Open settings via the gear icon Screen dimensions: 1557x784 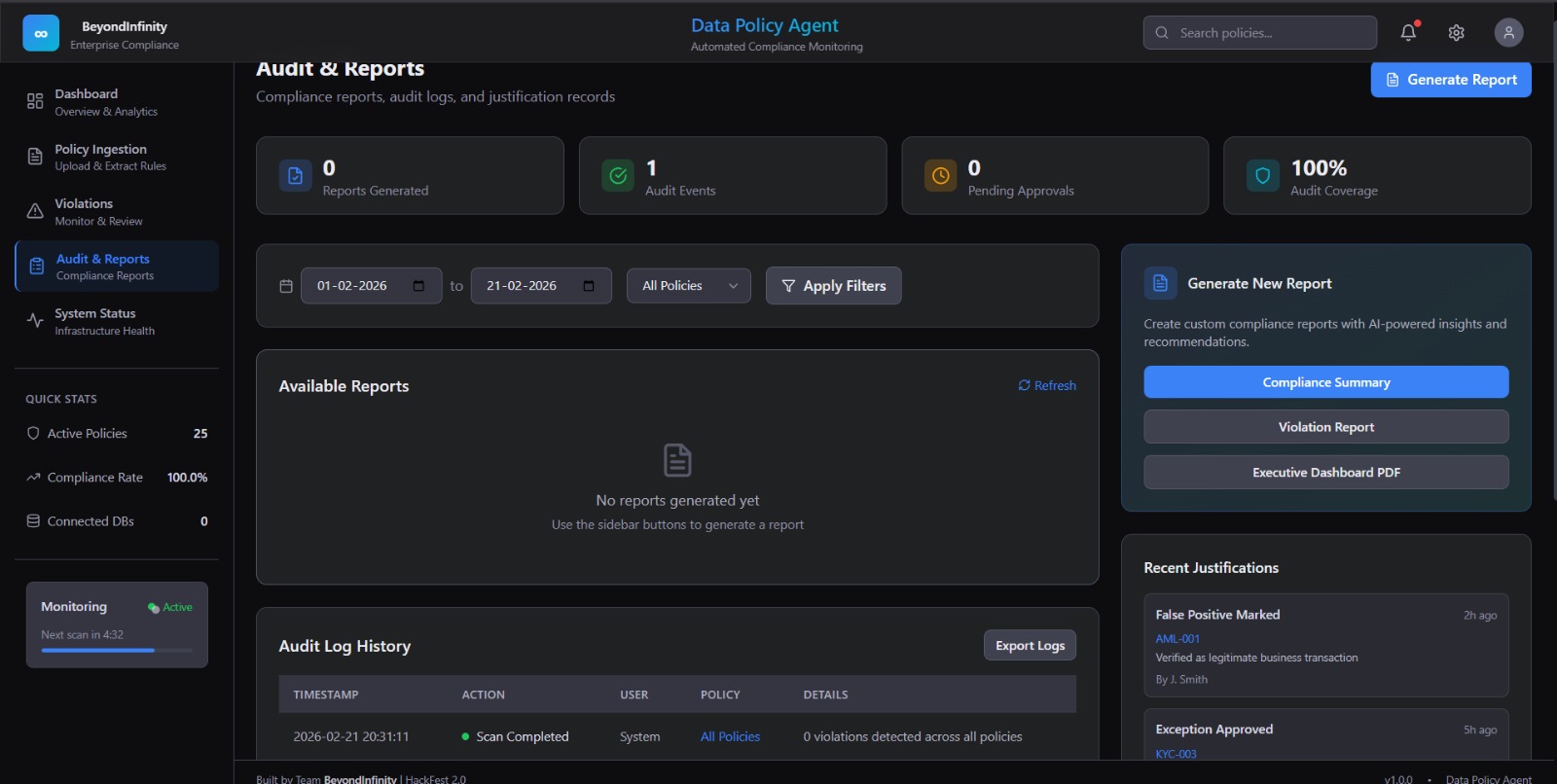point(1456,33)
